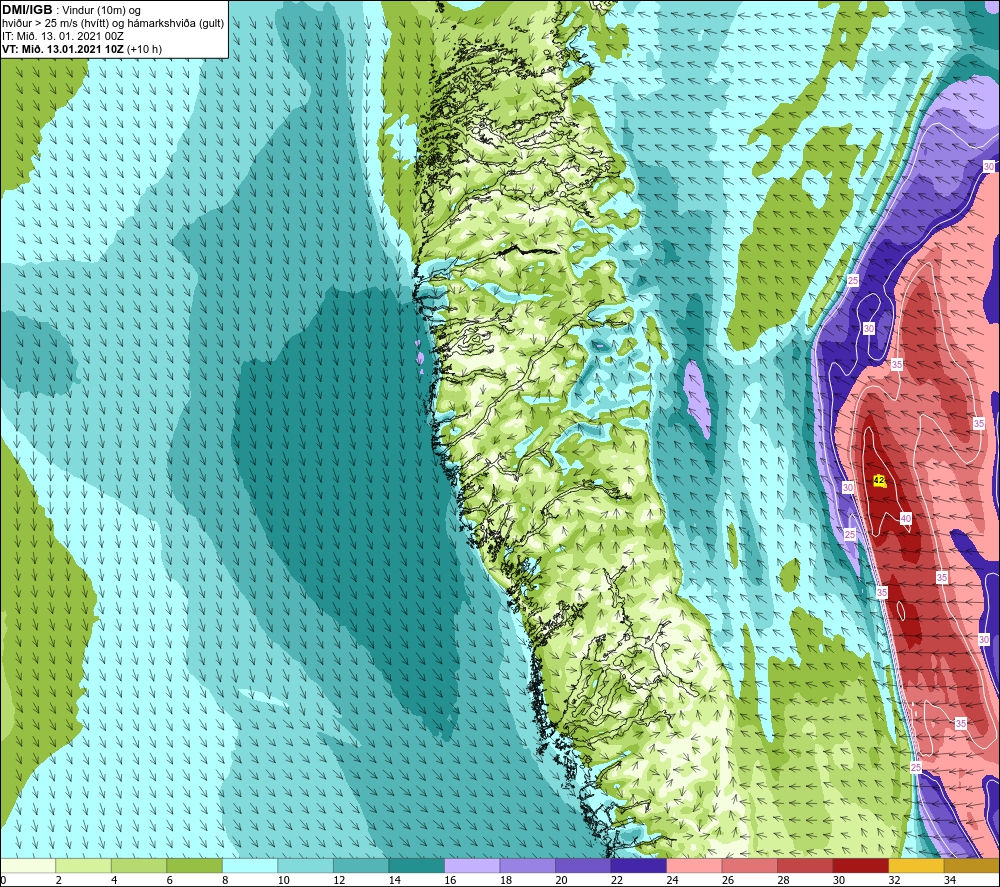Pick the 22–24 m/s dark indigo scale swatch
The height and width of the screenshot is (887, 1000).
tap(638, 865)
